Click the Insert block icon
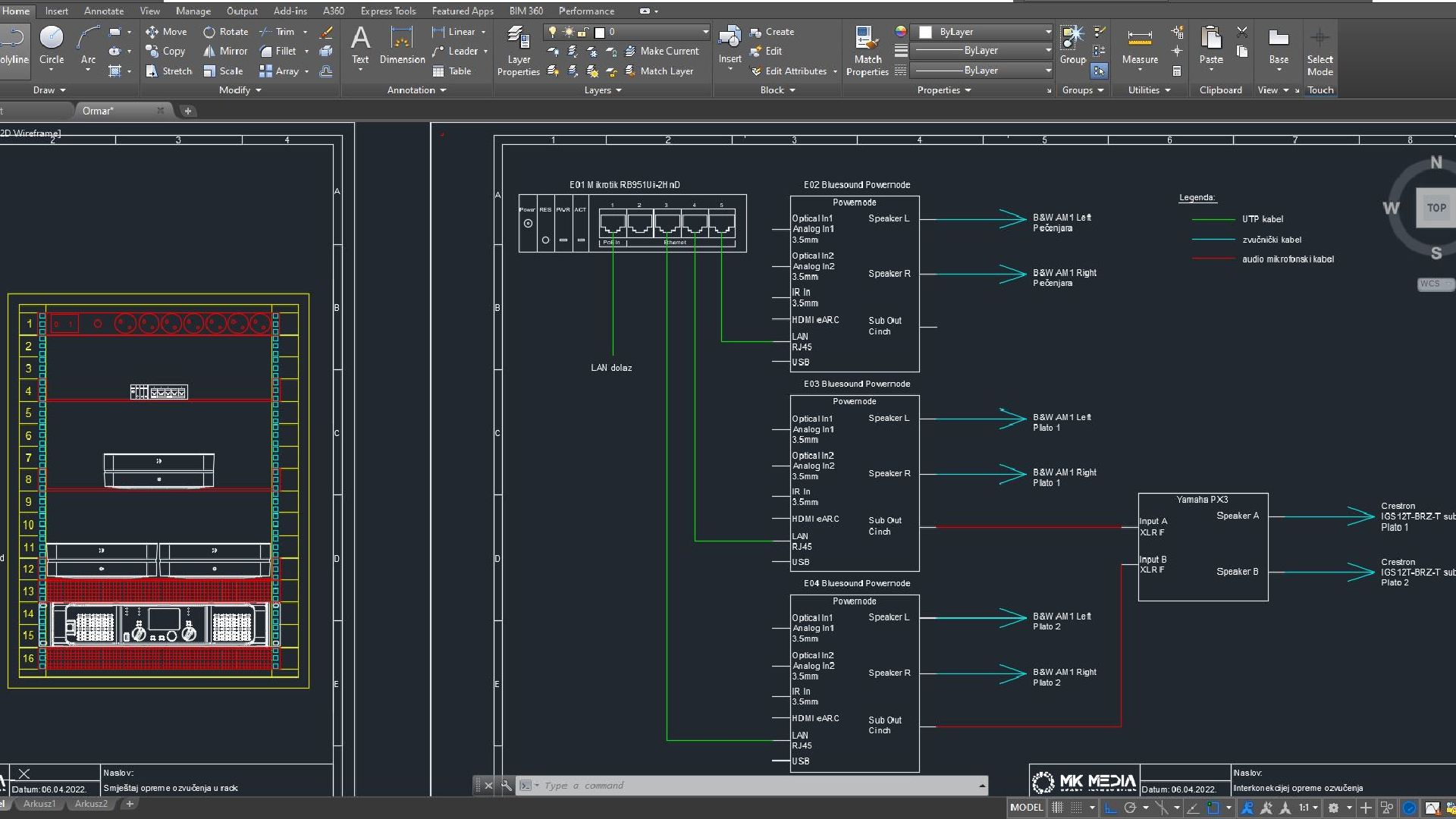The width and height of the screenshot is (1456, 819). pos(730,38)
